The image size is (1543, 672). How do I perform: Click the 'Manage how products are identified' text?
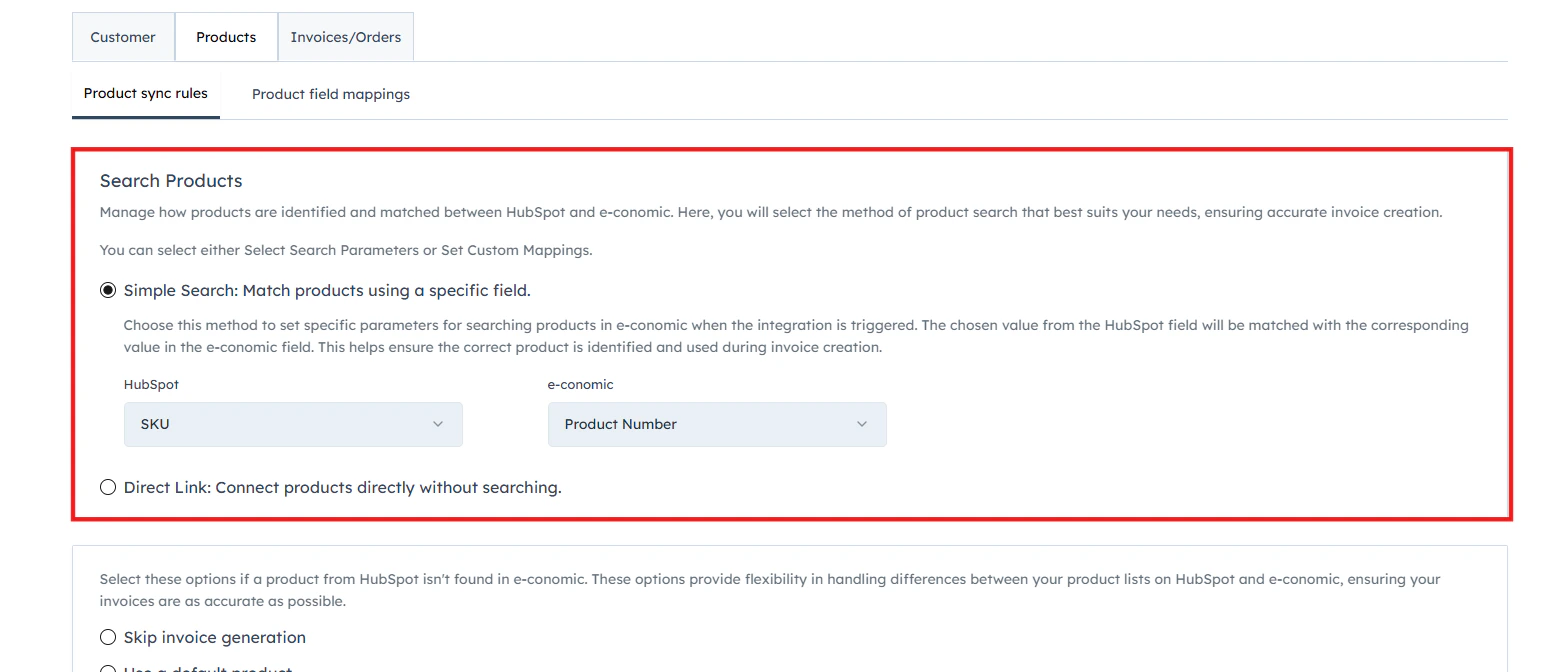pos(771,212)
